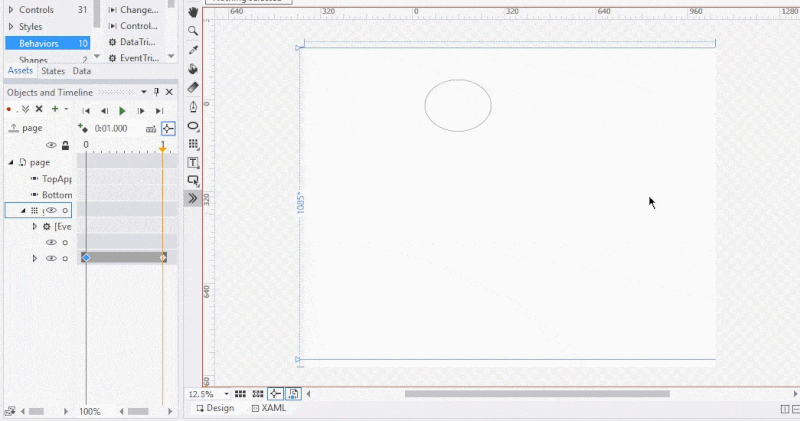Screen dimensions: 800x421
Task: Expand the Controls asset category
Action: click(x=11, y=10)
